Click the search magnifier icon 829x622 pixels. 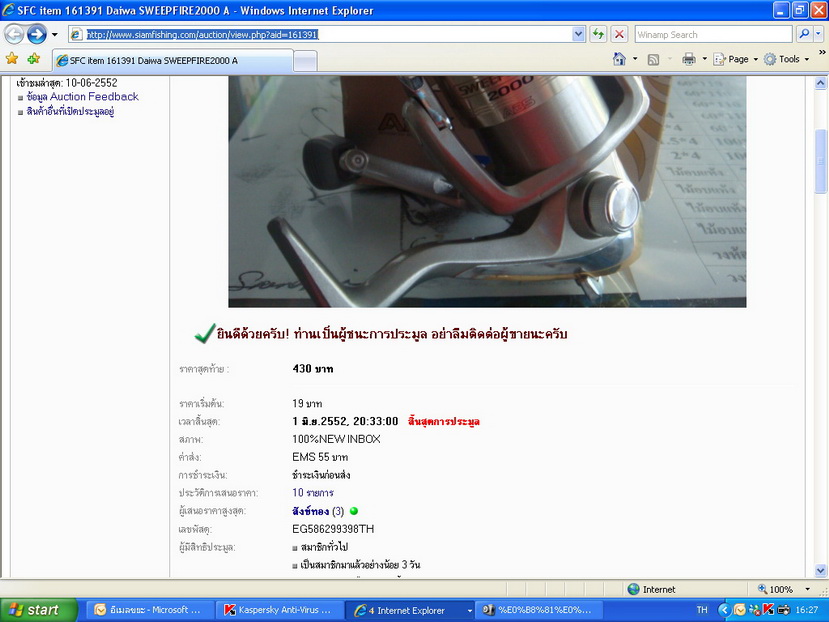[x=804, y=34]
